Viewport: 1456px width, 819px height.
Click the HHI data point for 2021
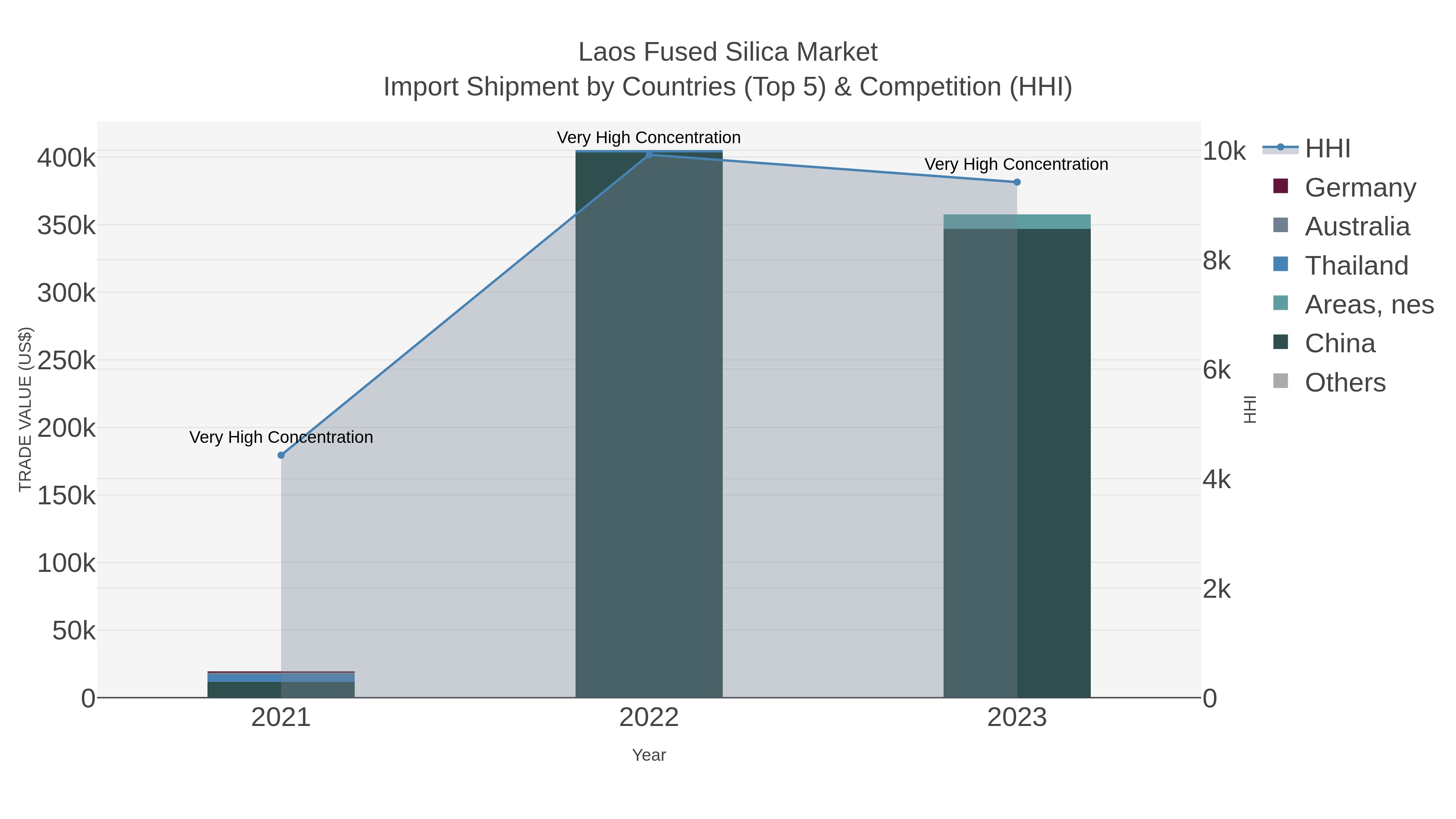[281, 455]
